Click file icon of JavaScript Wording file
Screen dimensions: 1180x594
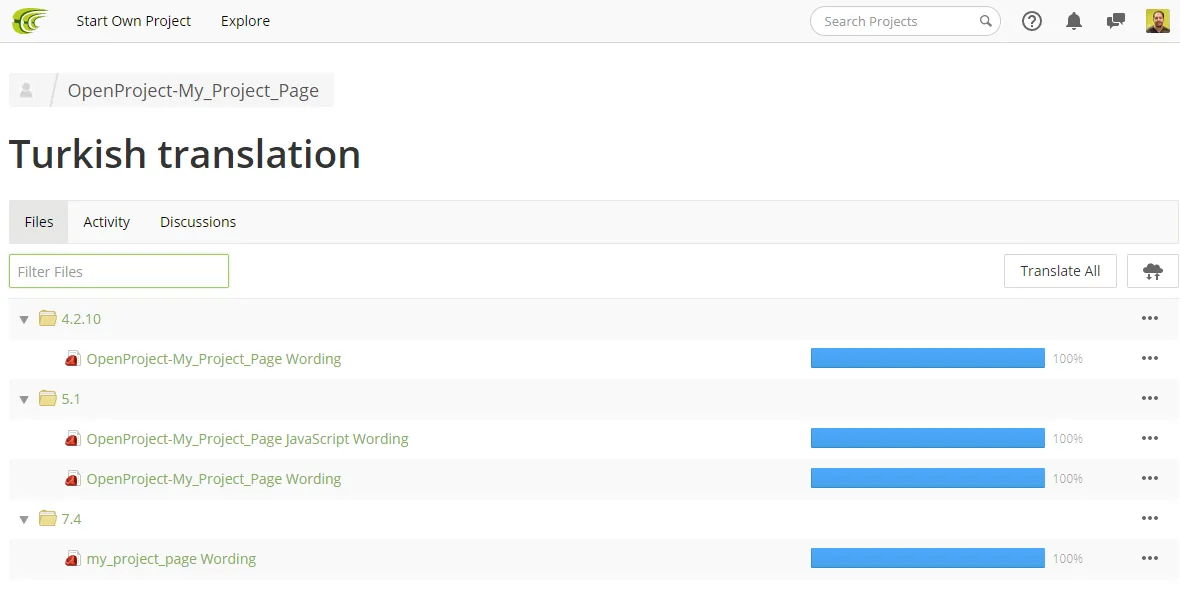(72, 438)
